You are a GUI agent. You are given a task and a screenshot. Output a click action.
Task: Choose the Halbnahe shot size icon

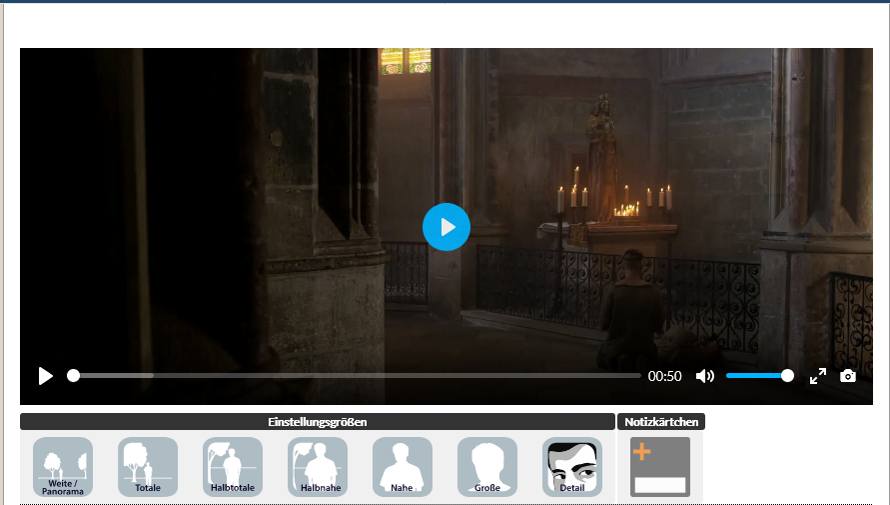click(317, 467)
